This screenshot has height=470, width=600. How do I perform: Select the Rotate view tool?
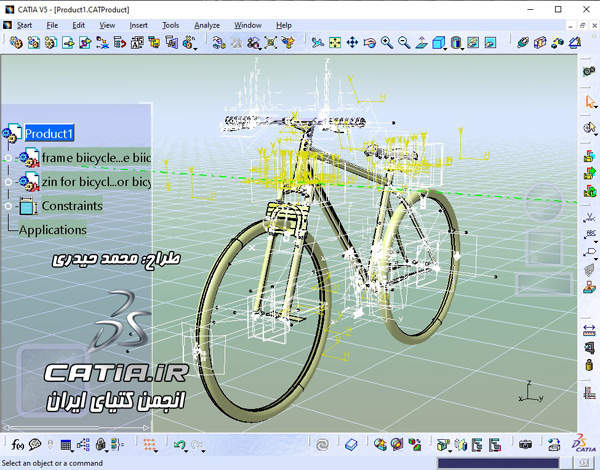pyautogui.click(x=370, y=42)
